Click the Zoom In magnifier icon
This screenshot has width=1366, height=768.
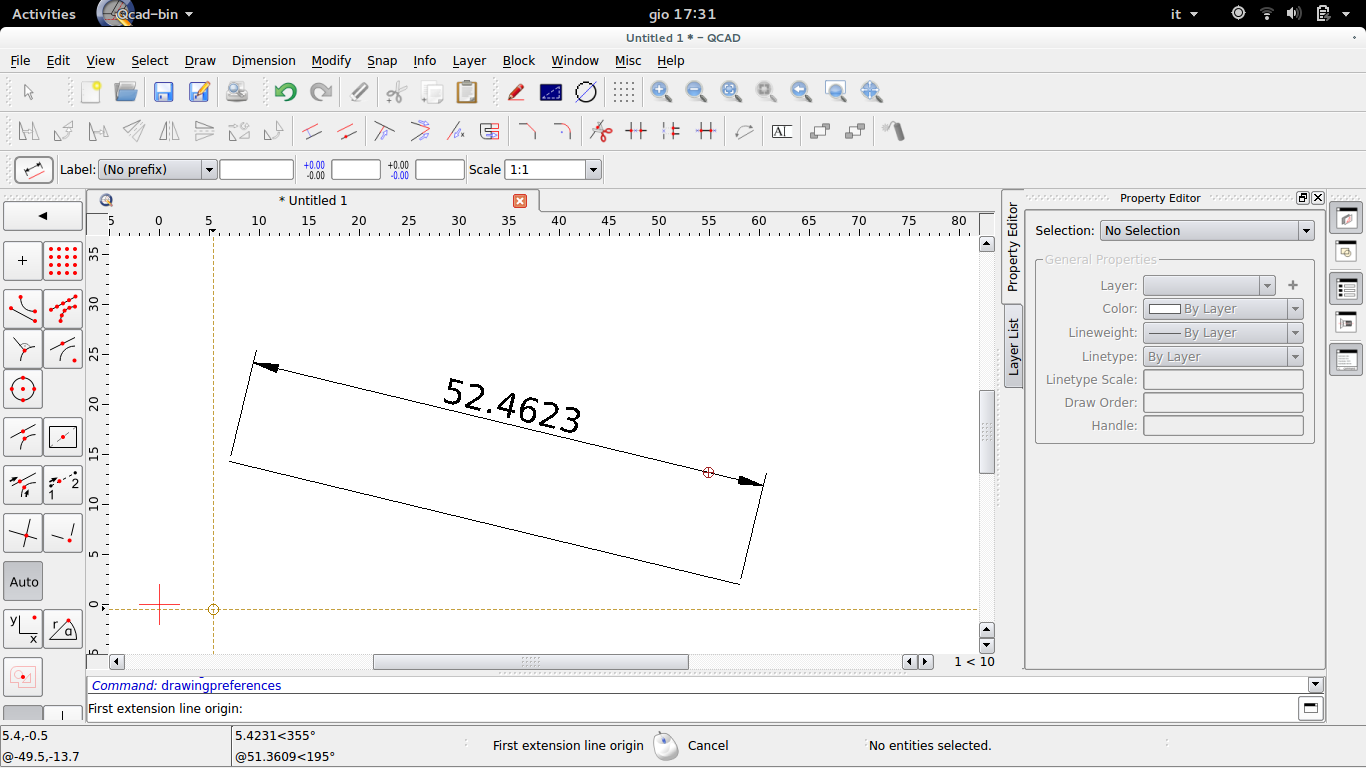click(x=661, y=92)
